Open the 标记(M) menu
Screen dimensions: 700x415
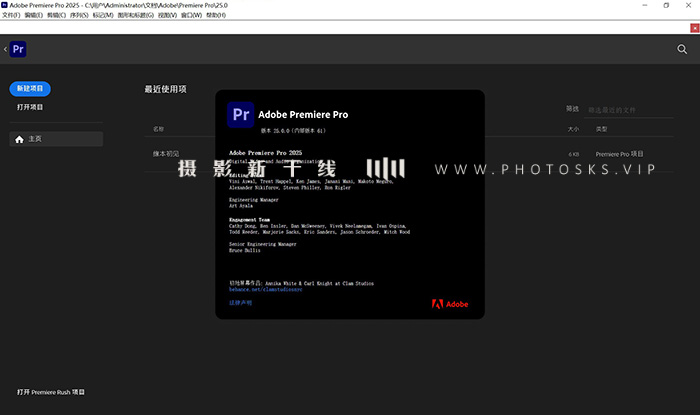click(x=103, y=15)
